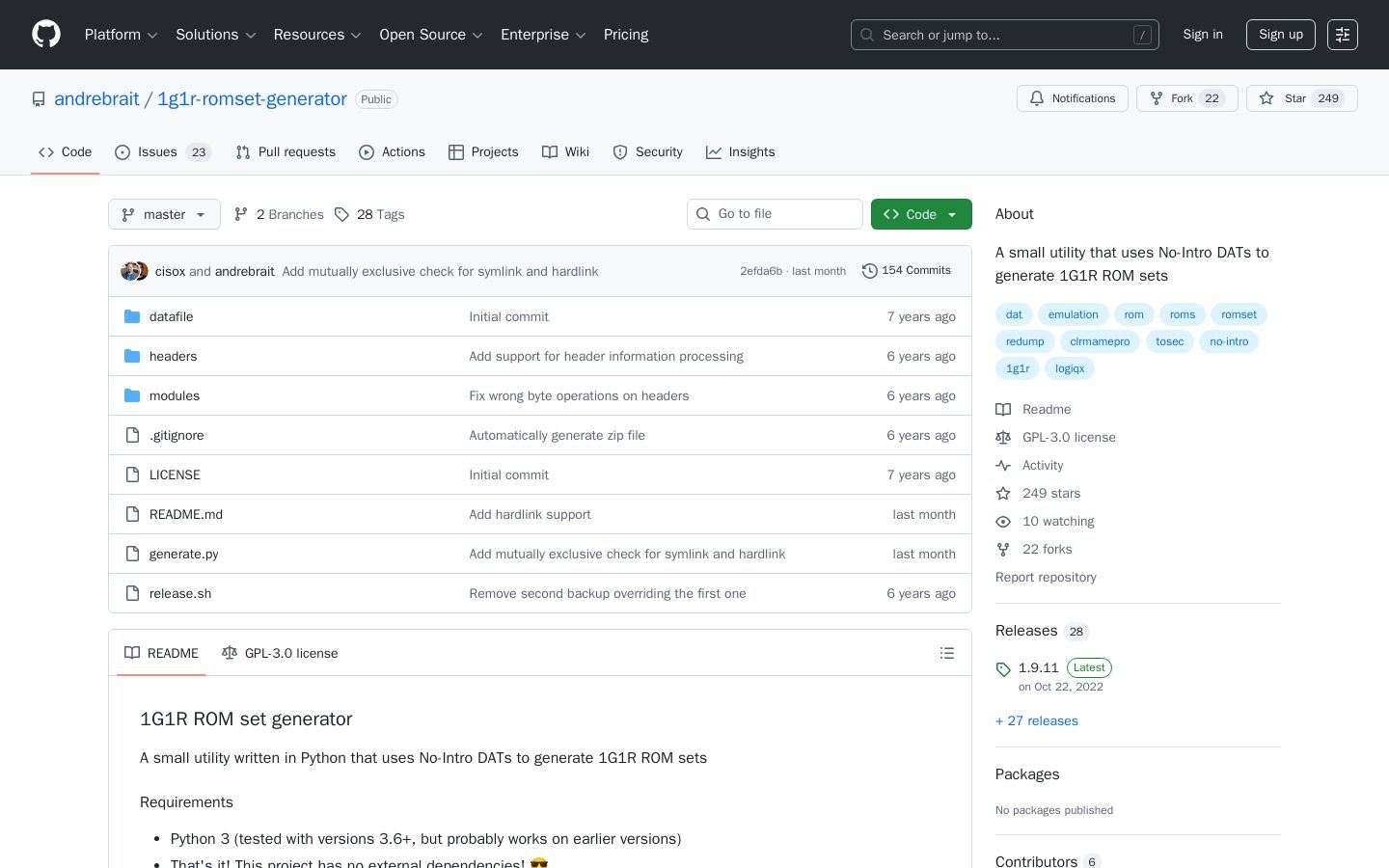Open the modules folder icon
Image resolution: width=1389 pixels, height=868 pixels.
[132, 395]
